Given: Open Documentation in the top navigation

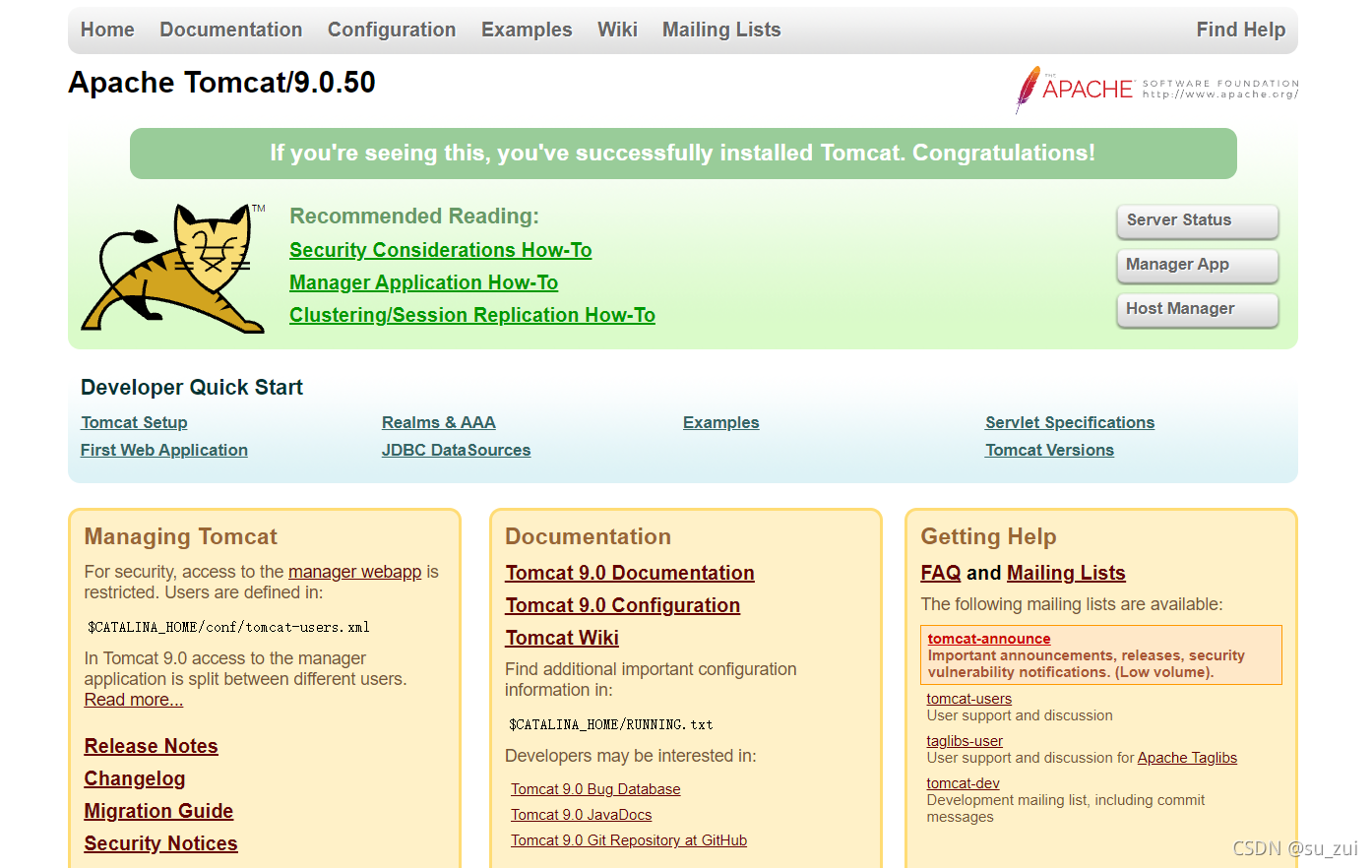Looking at the screenshot, I should tap(231, 30).
